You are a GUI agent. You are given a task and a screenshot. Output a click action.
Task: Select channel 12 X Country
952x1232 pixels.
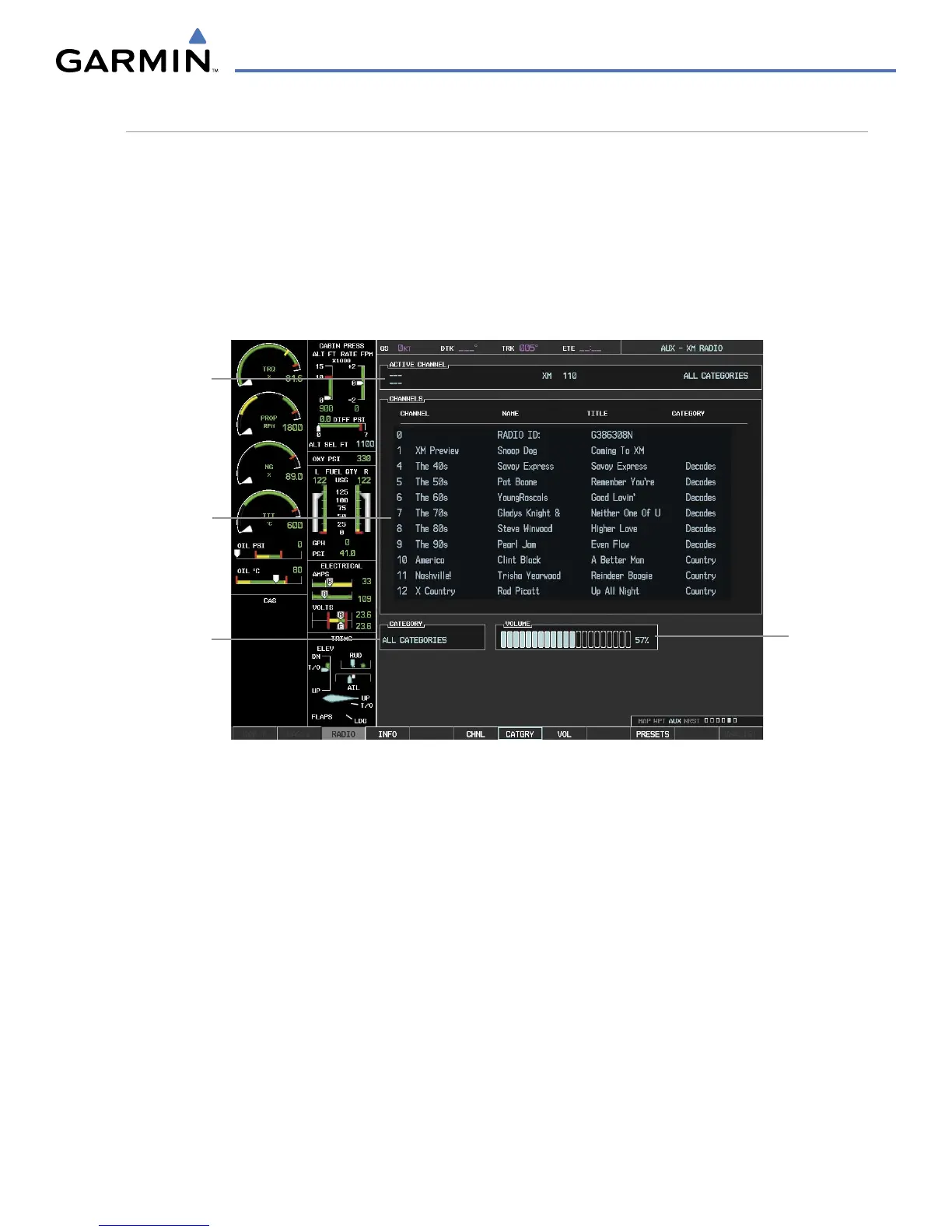564,591
